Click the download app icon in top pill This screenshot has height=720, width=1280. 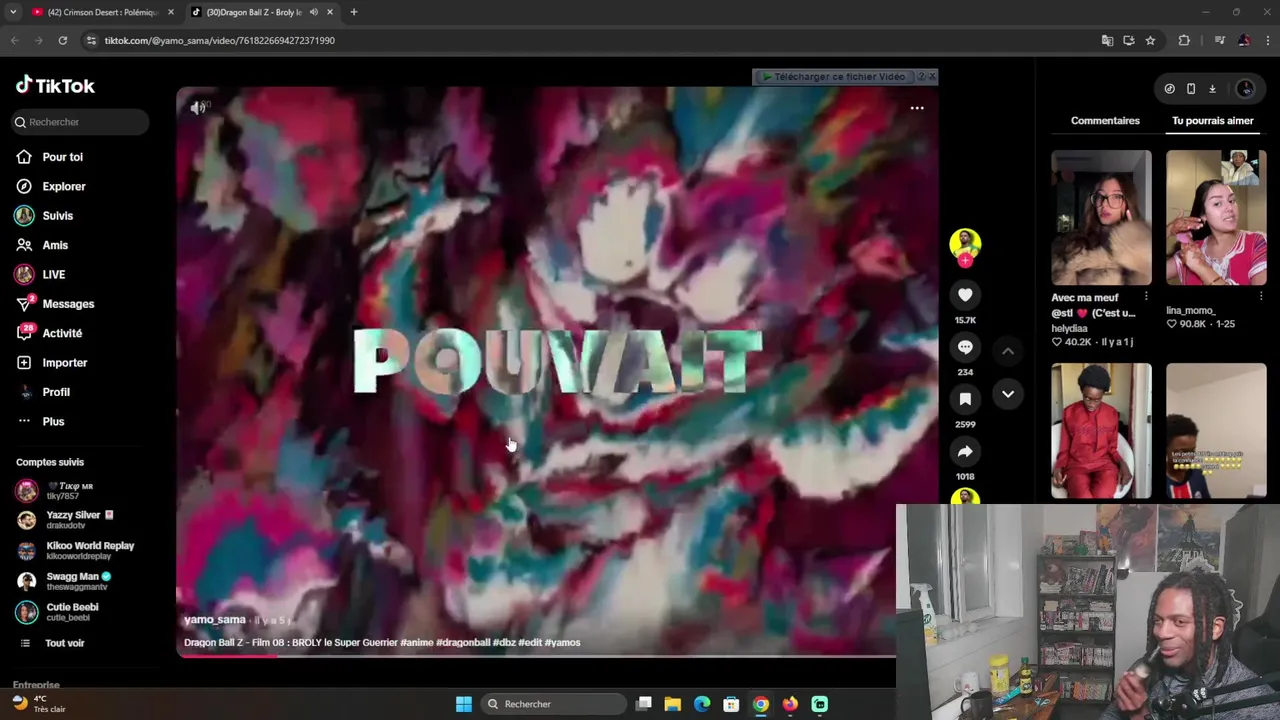click(1212, 89)
